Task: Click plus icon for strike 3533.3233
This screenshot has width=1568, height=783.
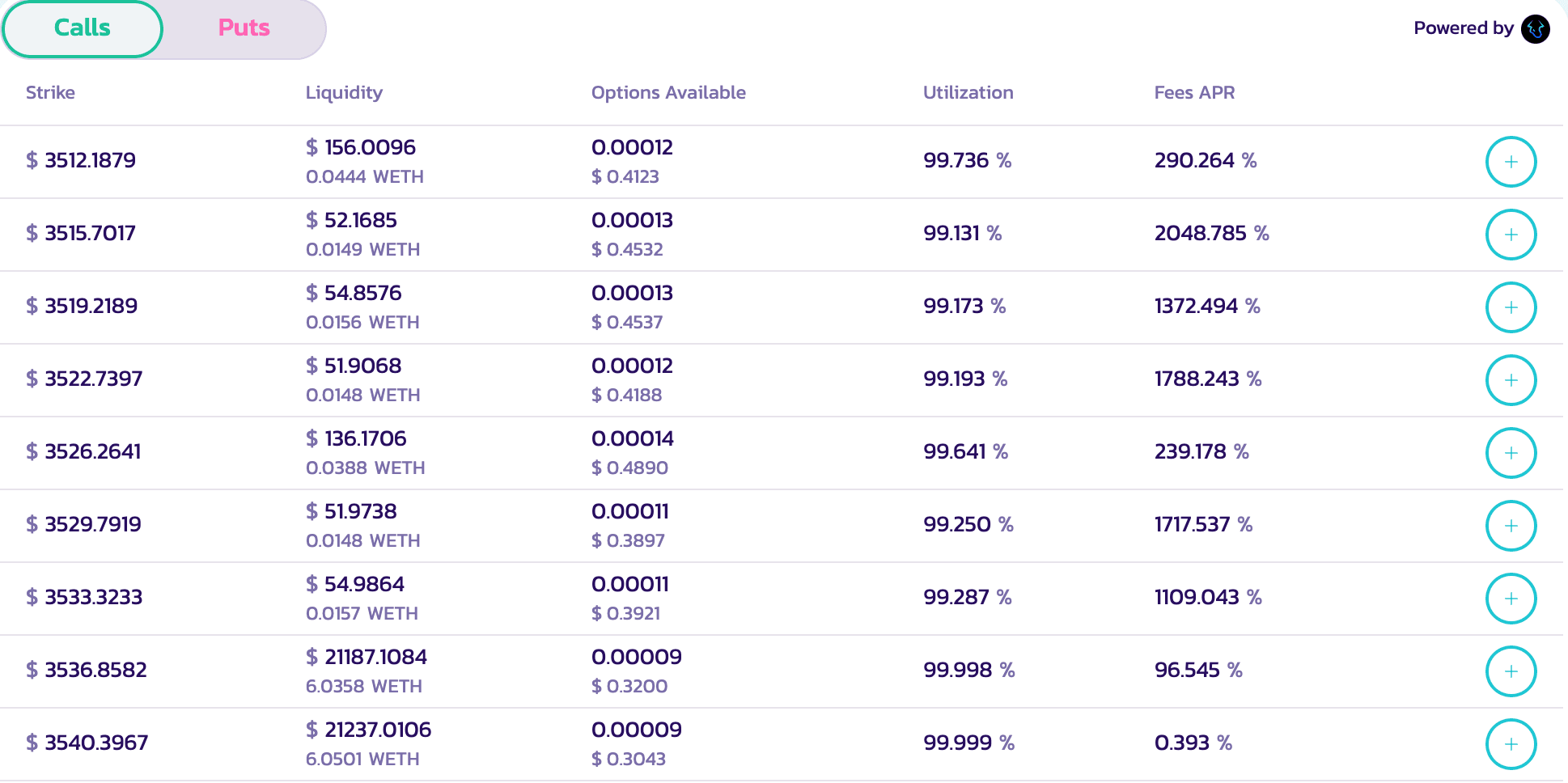Action: 1510,599
